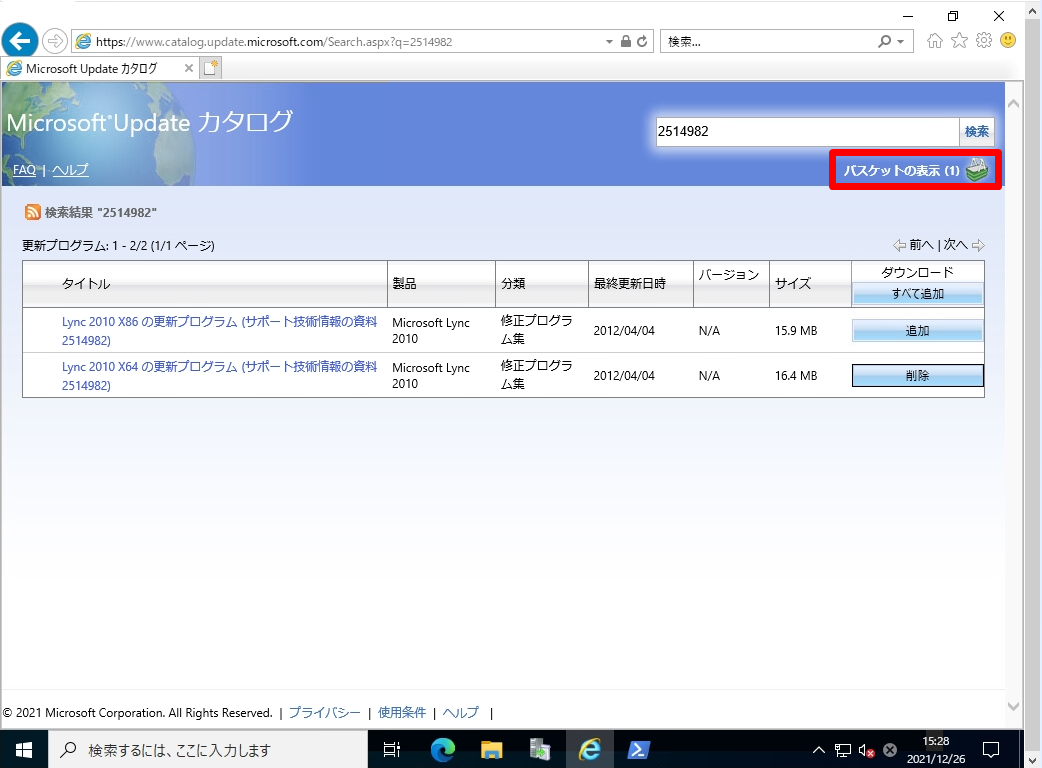The width and height of the screenshot is (1042, 768).
Task: Sort by the 最終更新日時 column header
Action: pyautogui.click(x=629, y=284)
